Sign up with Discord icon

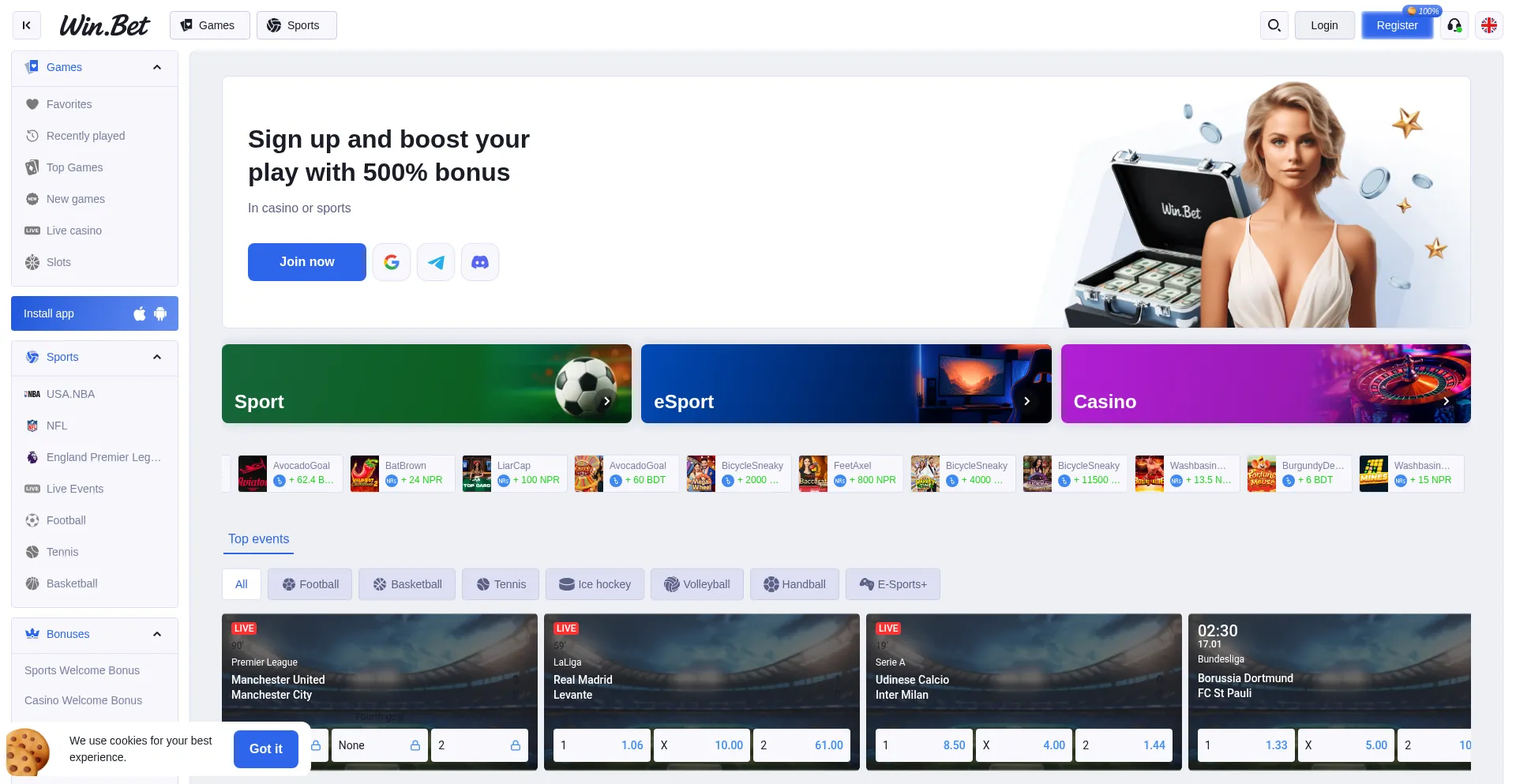pos(480,262)
